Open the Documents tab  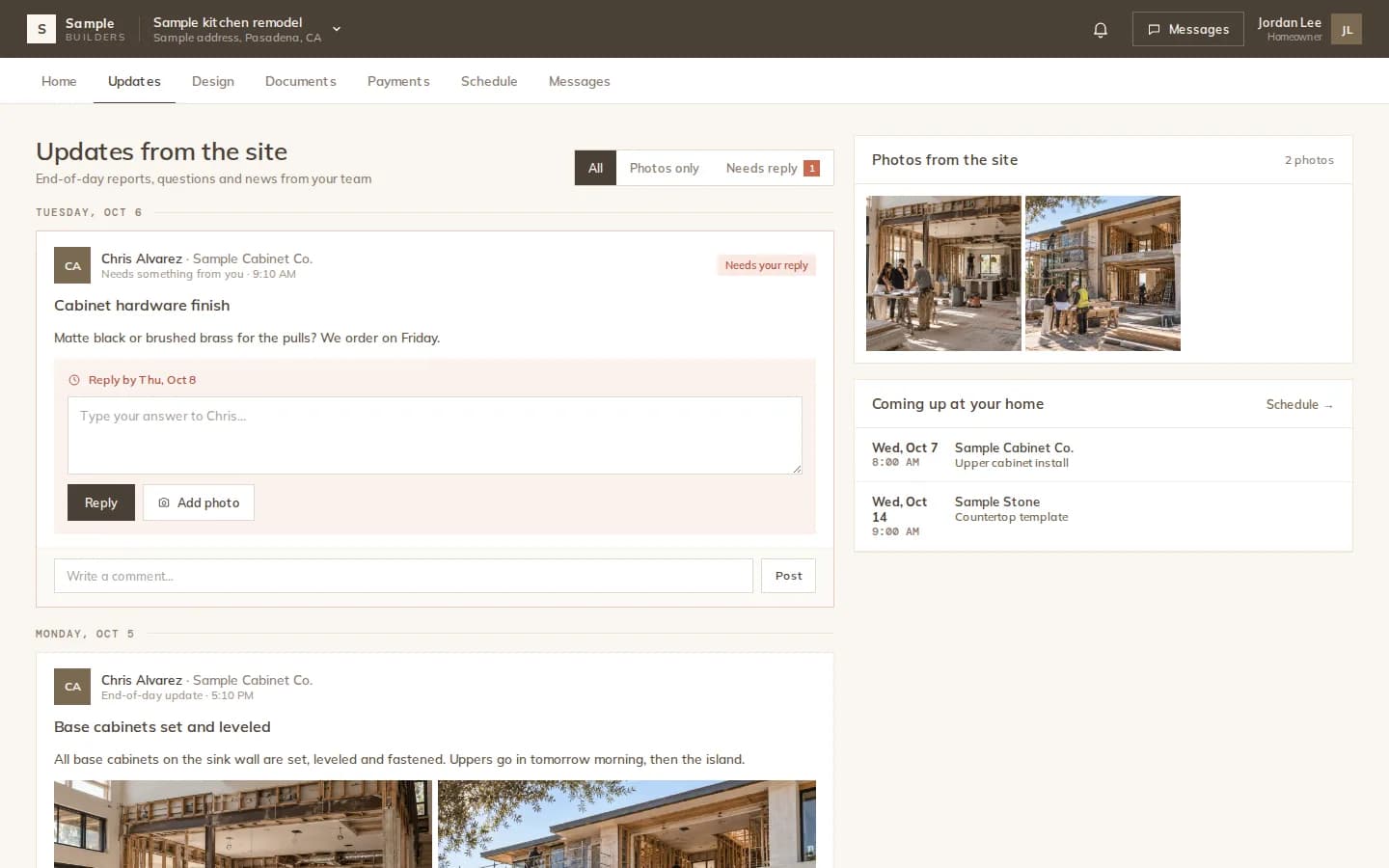tap(301, 81)
